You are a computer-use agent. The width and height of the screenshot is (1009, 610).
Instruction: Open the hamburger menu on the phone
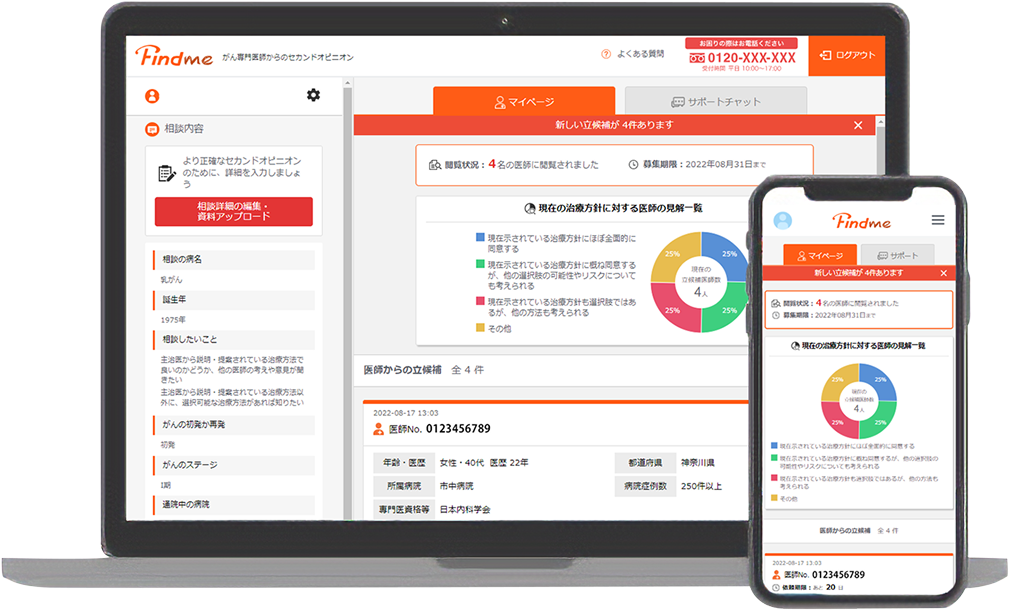coord(938,221)
